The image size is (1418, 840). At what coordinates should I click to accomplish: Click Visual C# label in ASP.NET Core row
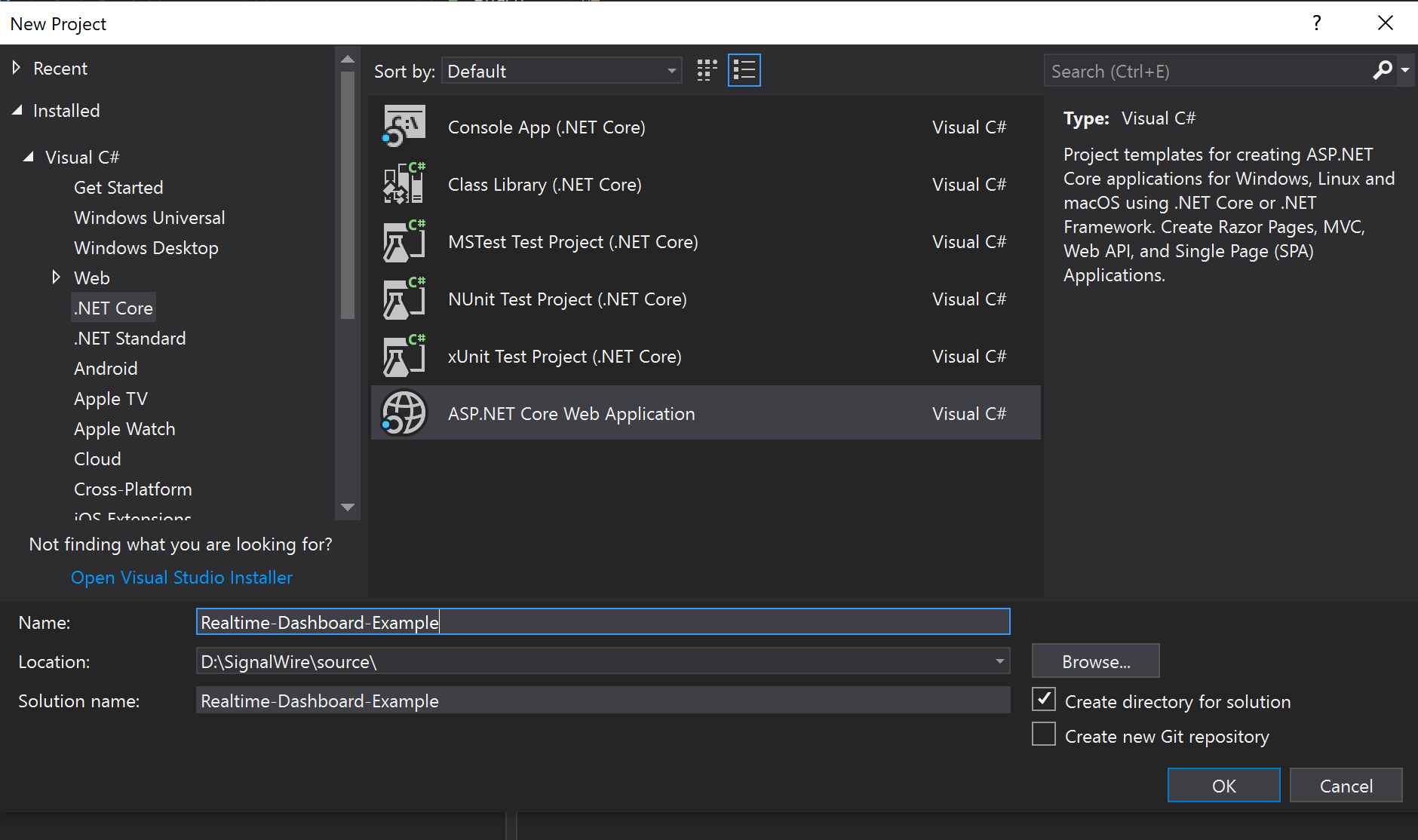tap(969, 413)
